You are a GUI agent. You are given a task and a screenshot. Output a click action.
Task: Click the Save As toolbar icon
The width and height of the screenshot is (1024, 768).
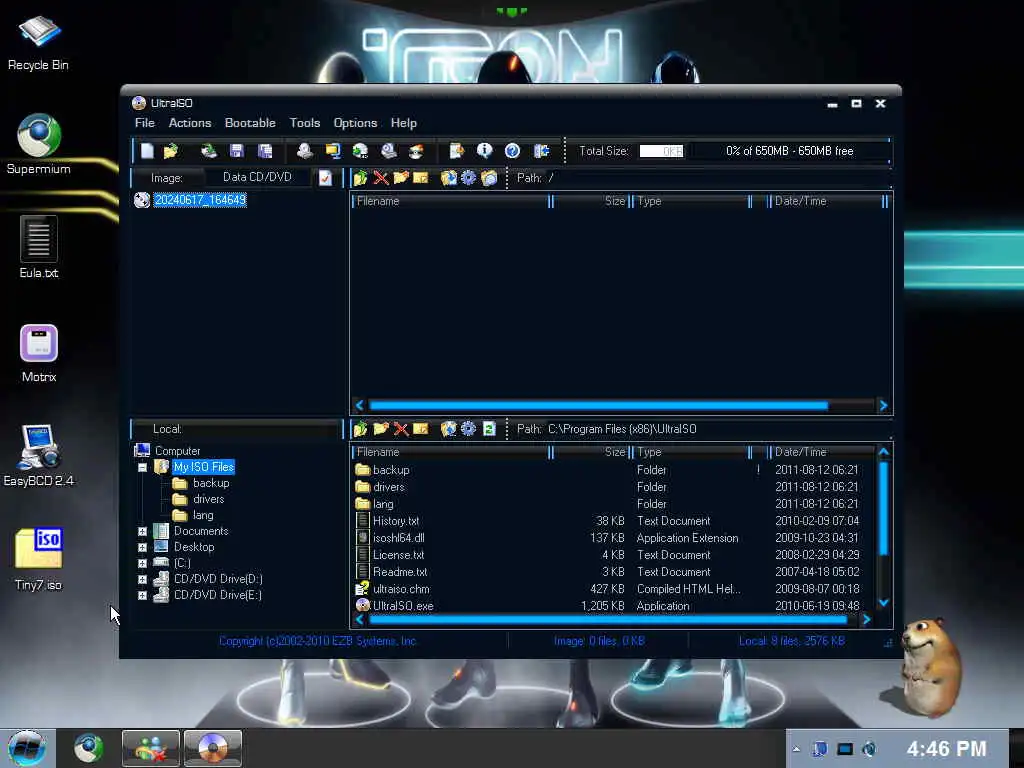coord(264,151)
